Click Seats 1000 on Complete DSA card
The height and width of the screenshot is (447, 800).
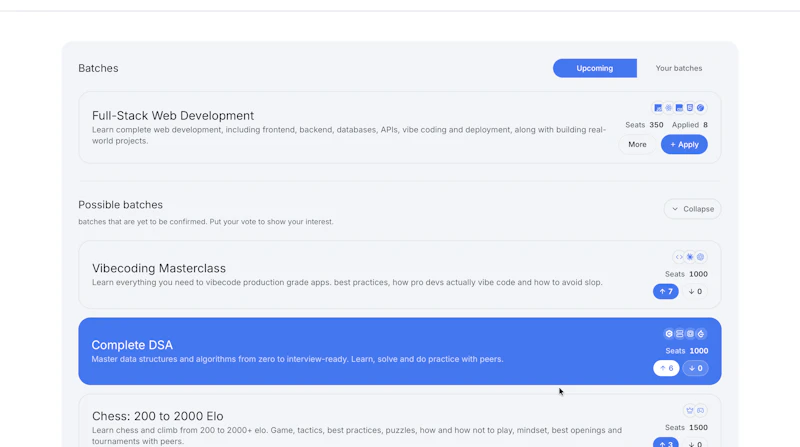click(687, 351)
